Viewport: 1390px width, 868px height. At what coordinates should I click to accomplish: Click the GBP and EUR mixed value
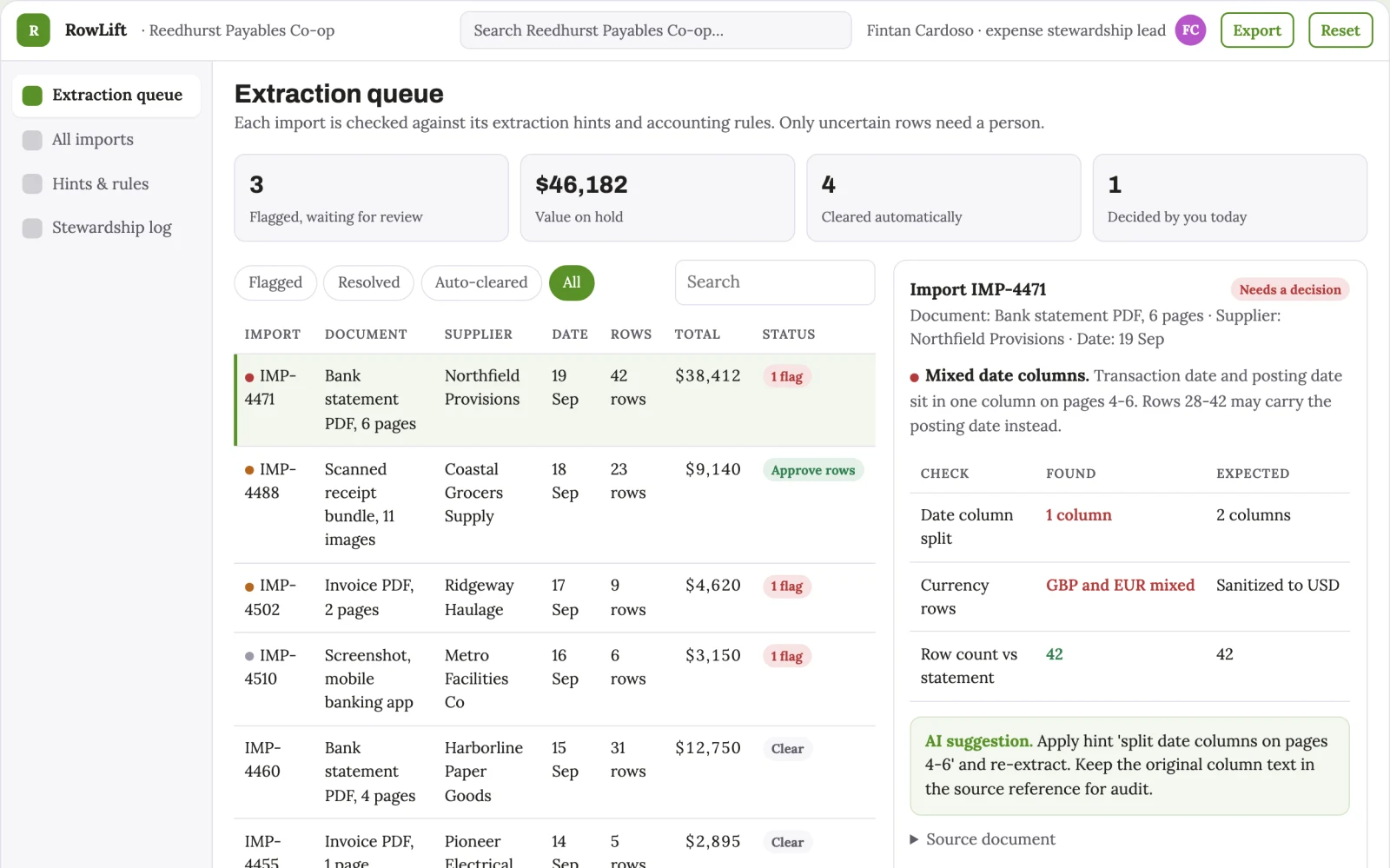coord(1120,586)
